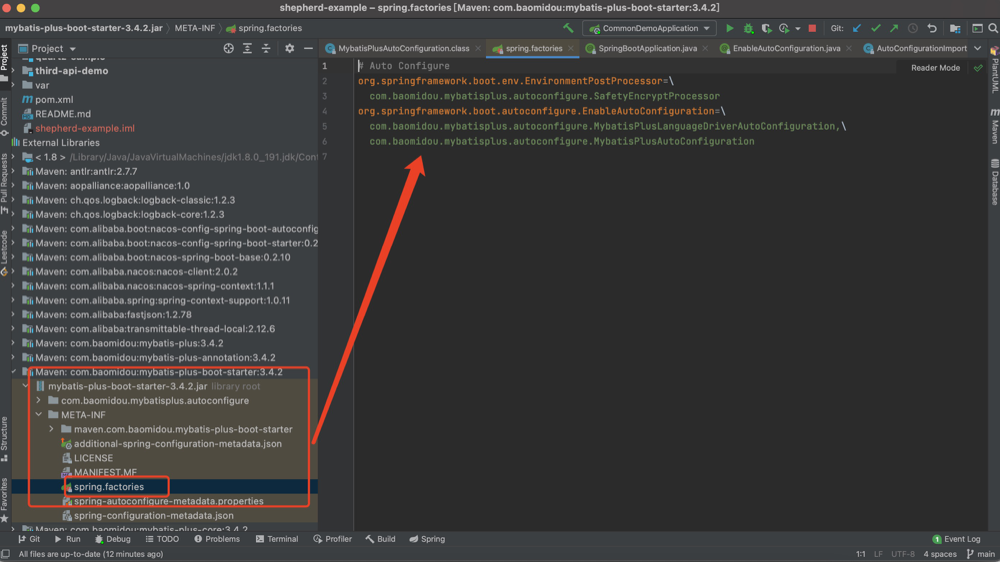Click line 1 Auto Configure comment in editor
Screen dimensions: 1000x562
404,66
